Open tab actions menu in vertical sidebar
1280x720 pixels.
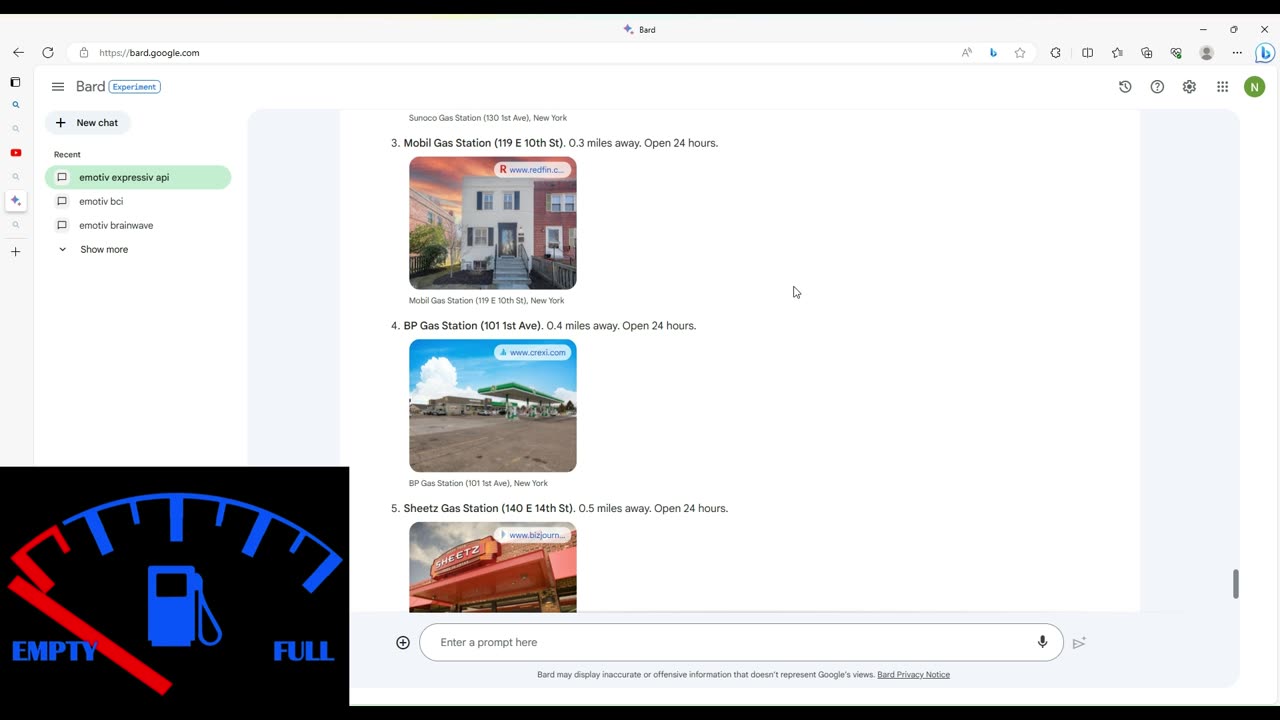click(15, 82)
